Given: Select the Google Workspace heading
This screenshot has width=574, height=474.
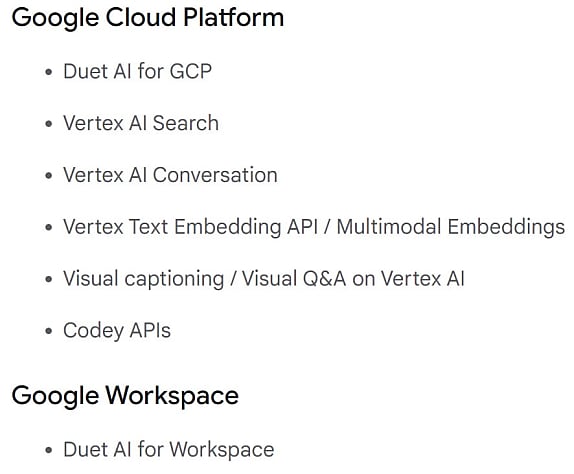Looking at the screenshot, I should [125, 397].
